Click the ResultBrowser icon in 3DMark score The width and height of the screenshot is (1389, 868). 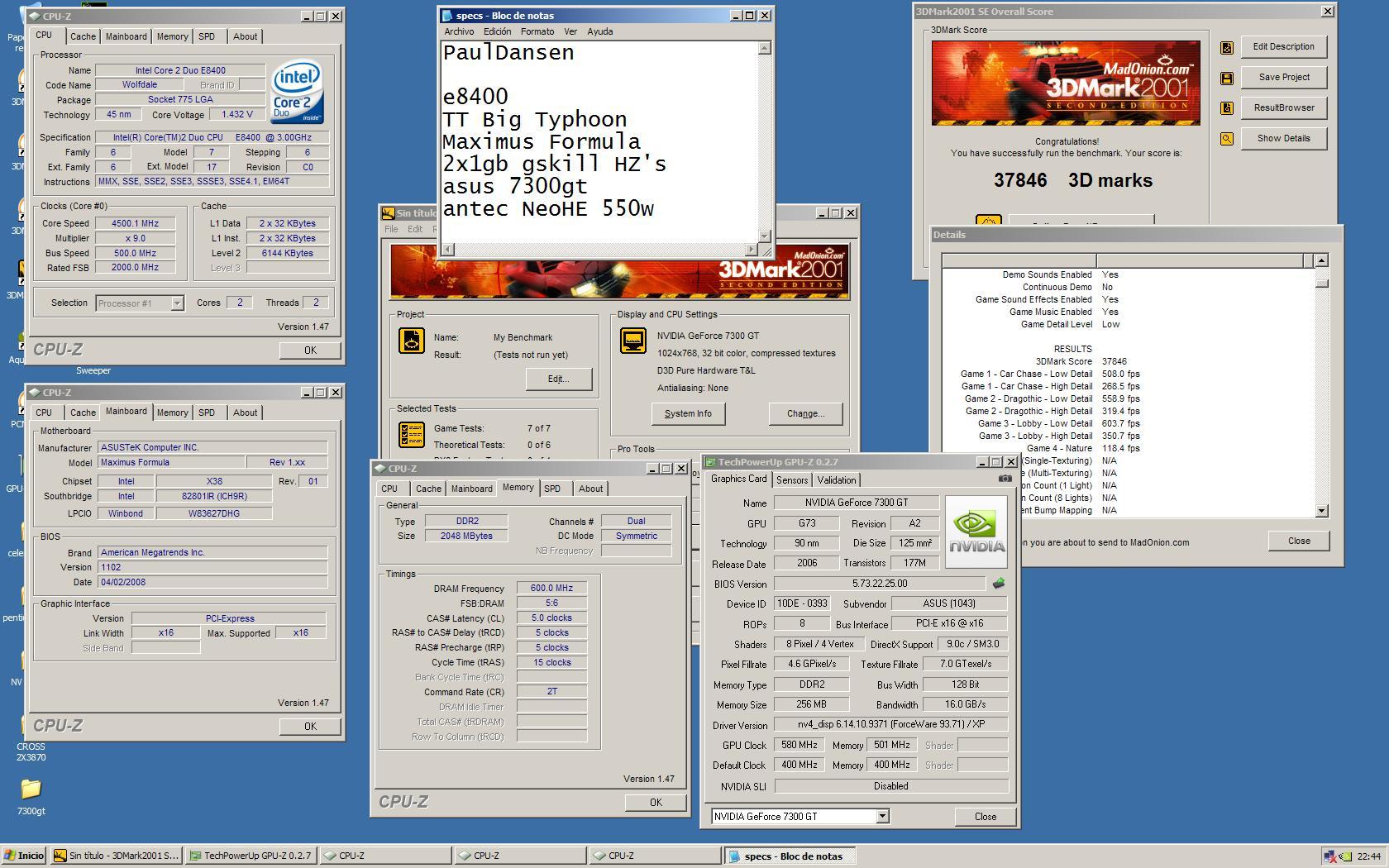1227,108
